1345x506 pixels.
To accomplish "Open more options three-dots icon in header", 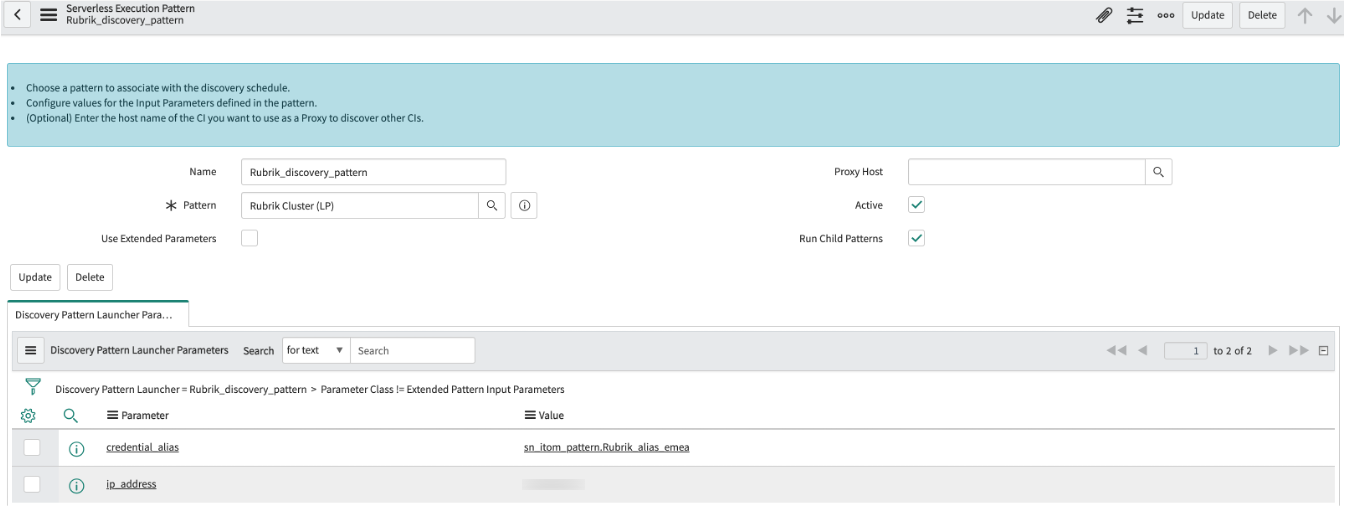I will coord(1165,15).
